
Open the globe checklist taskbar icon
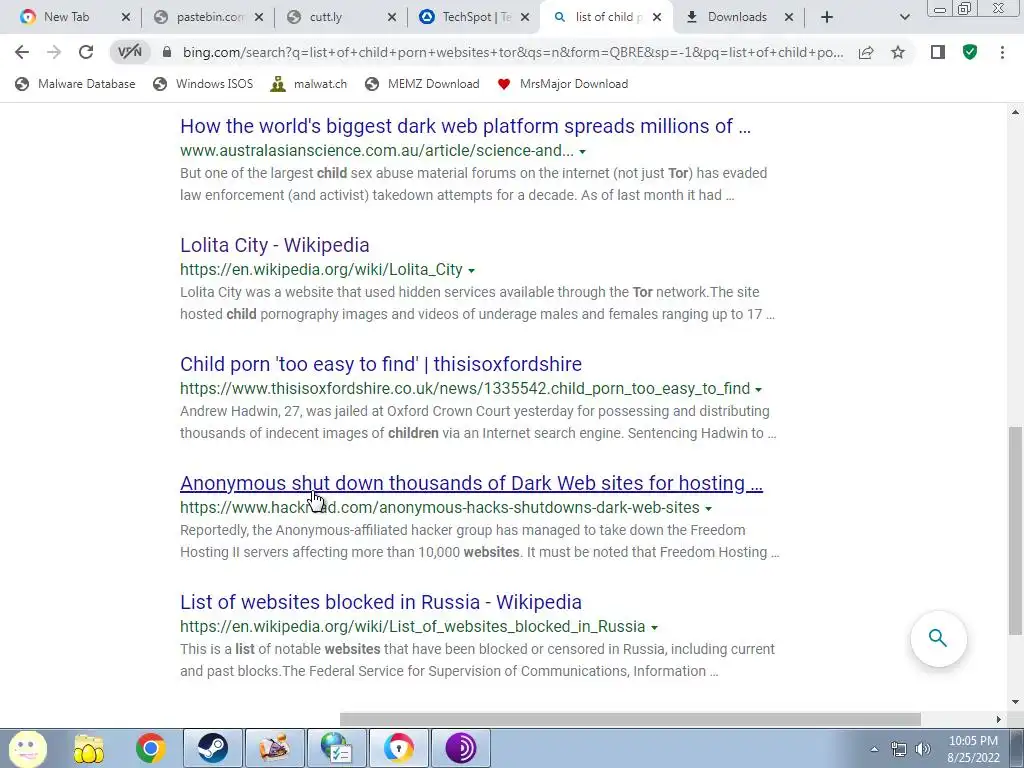[336, 748]
